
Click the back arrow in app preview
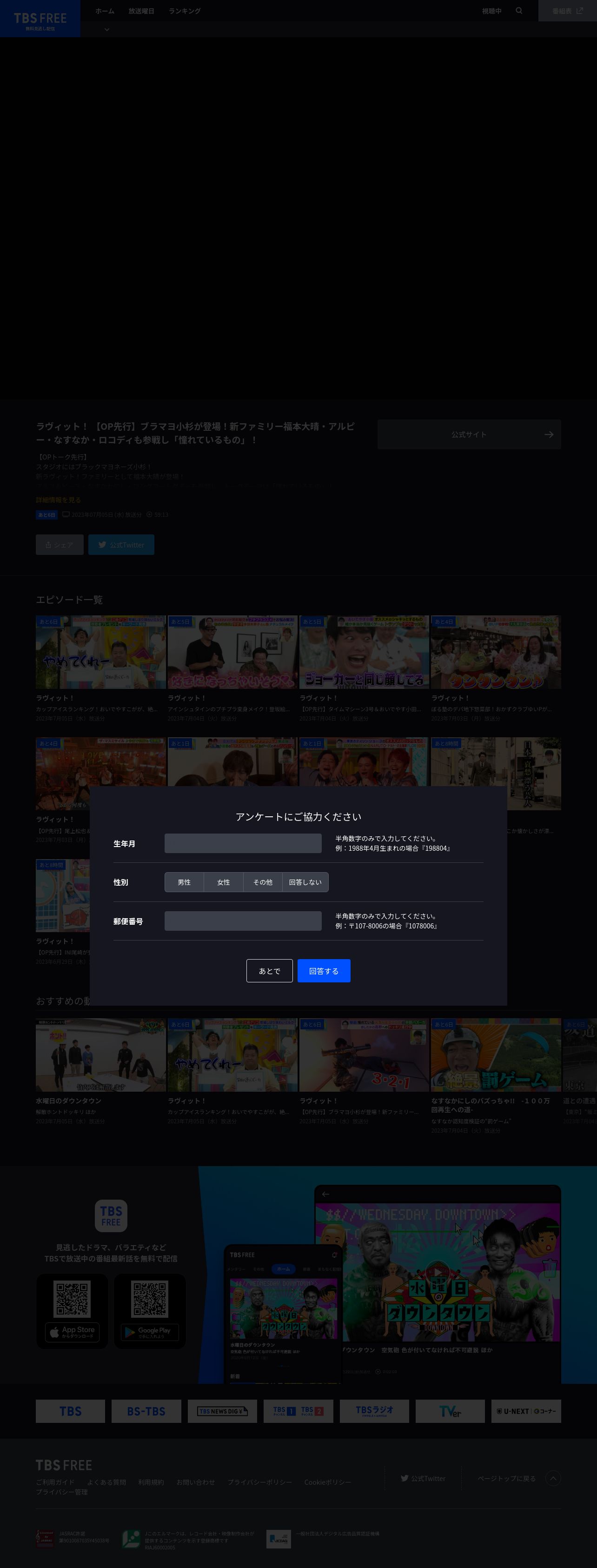[325, 1194]
